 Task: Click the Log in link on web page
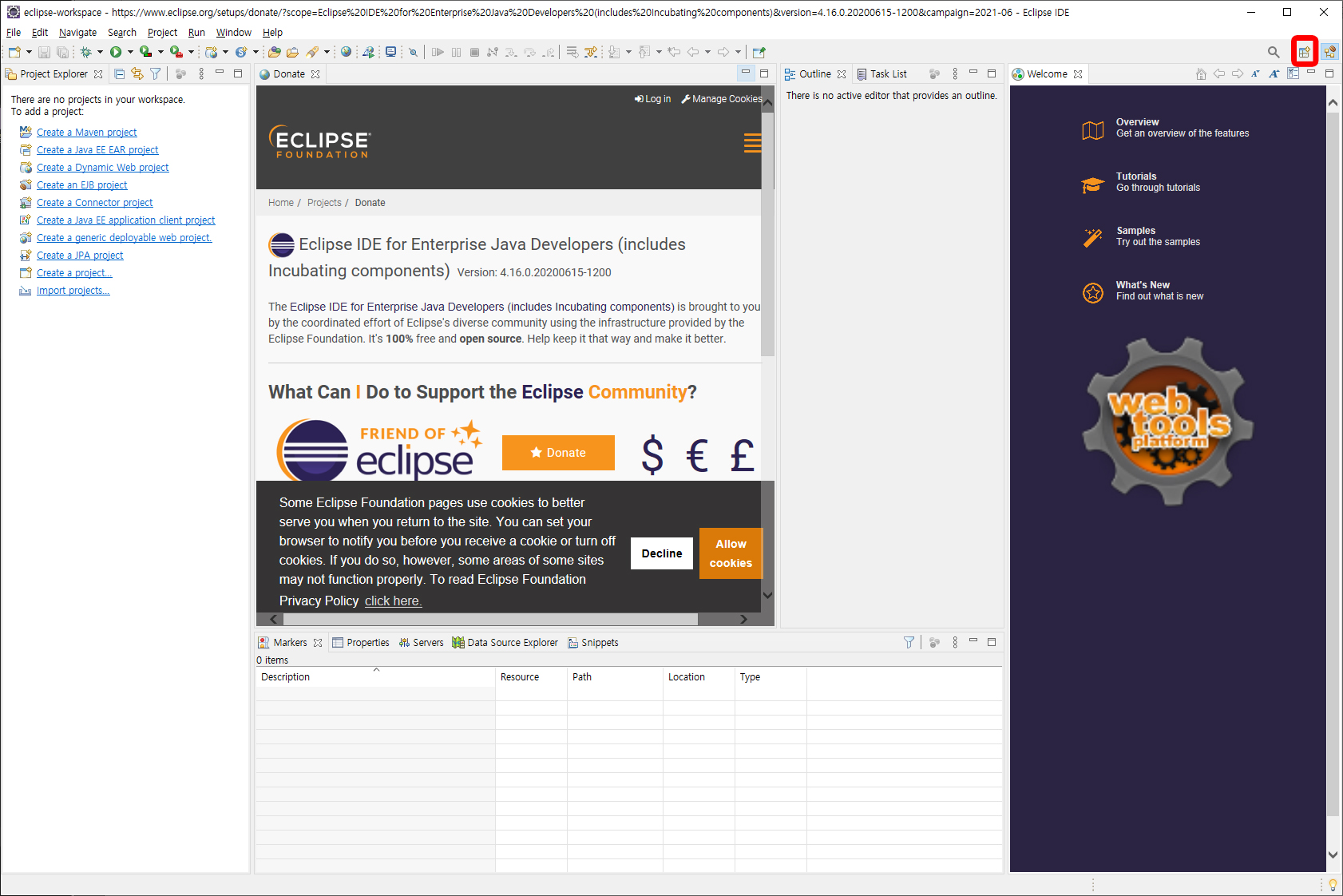(652, 99)
